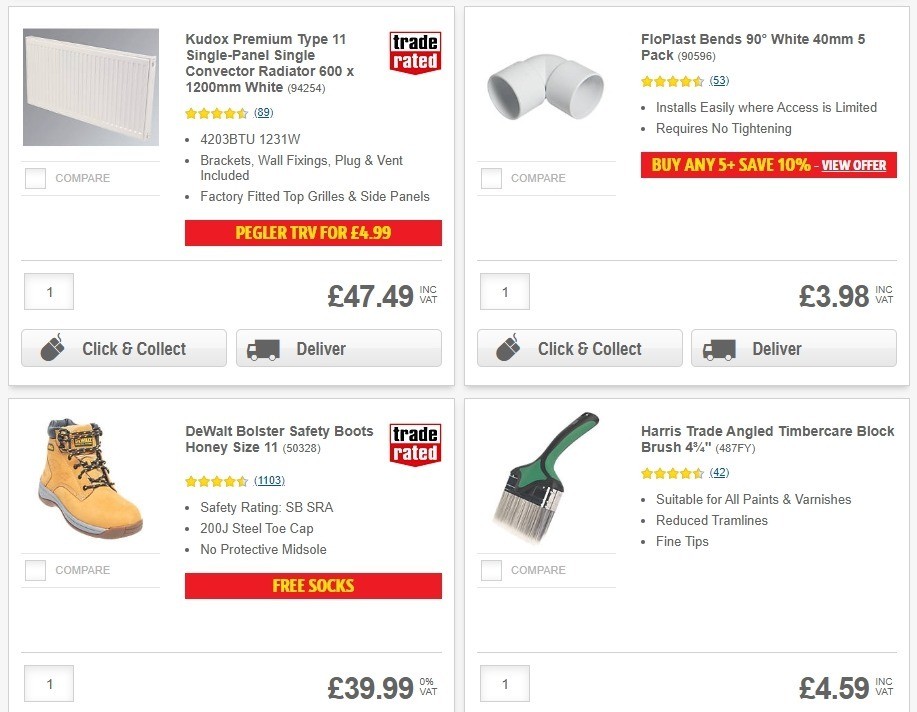Enable COMPARE for Kudox radiator
917x712 pixels.
tap(35, 178)
